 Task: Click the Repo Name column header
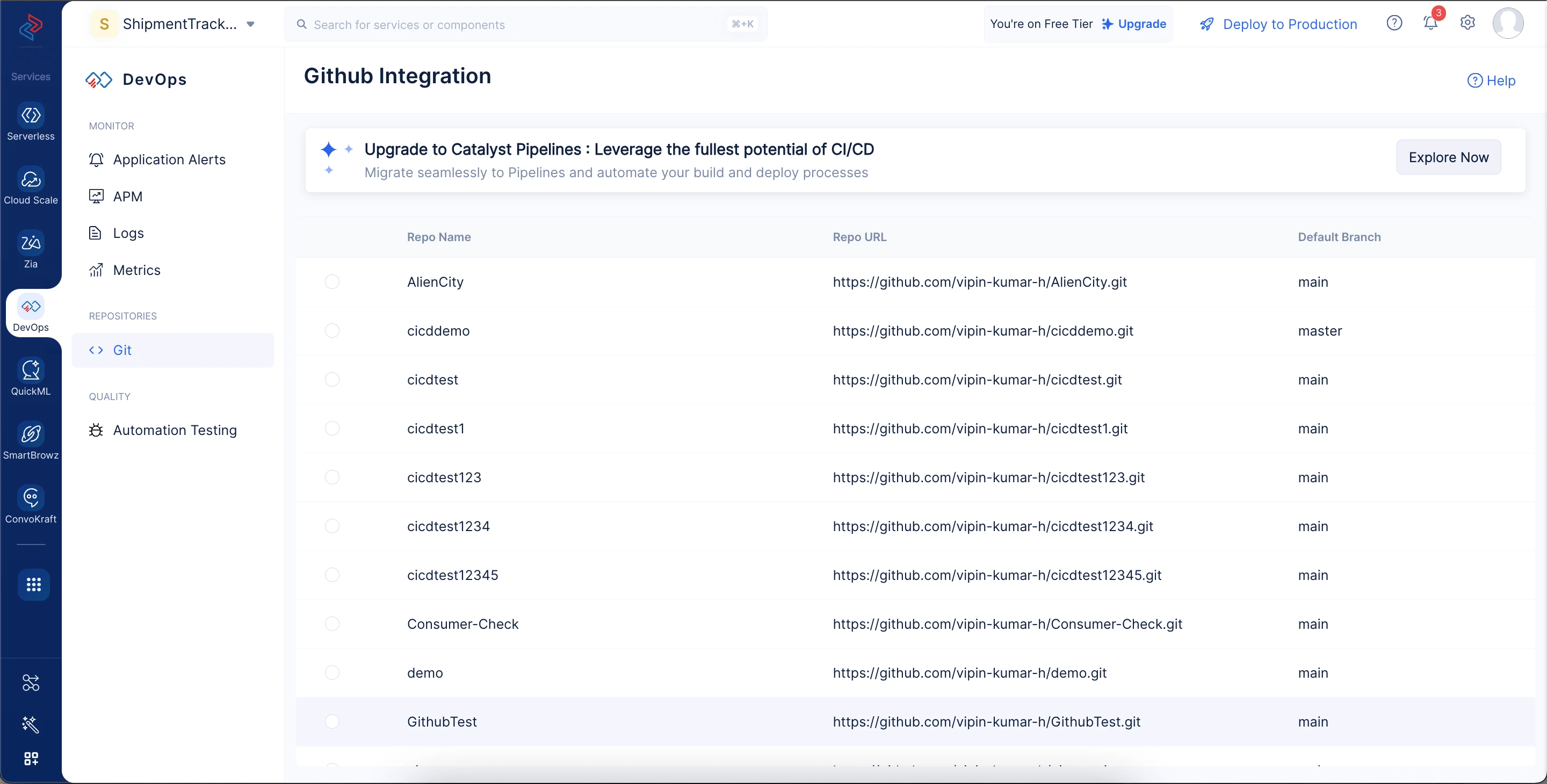(439, 237)
